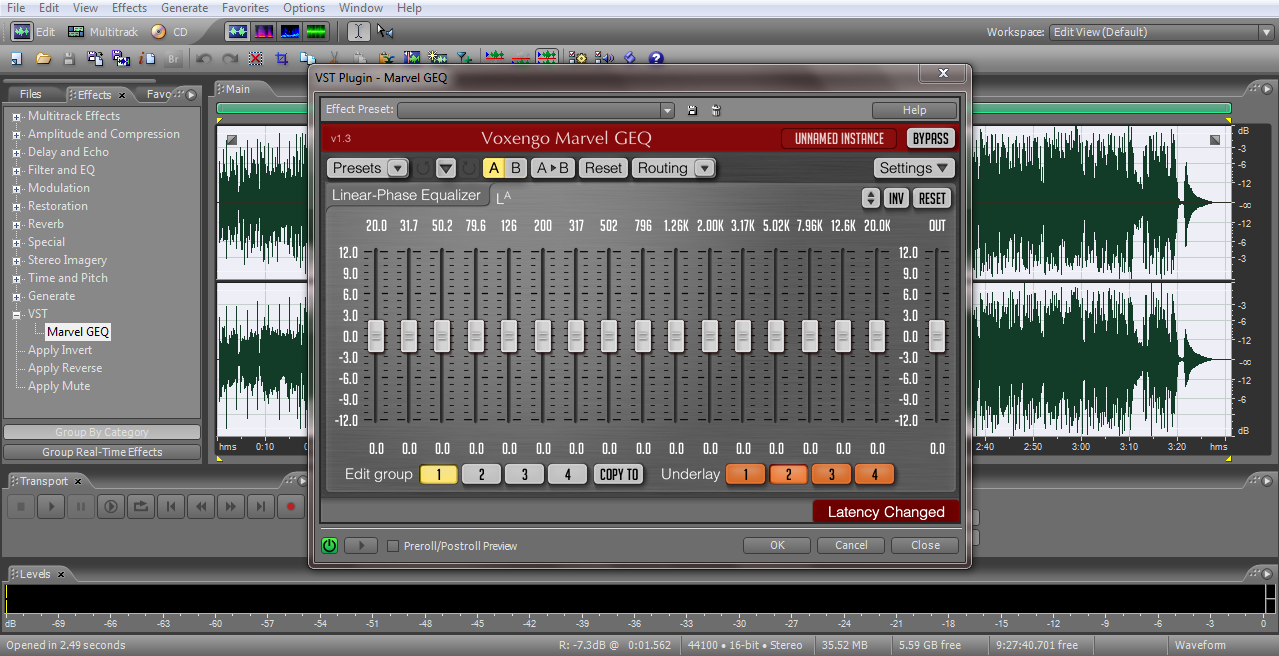
Task: Open the Favorites menu
Action: click(x=245, y=8)
